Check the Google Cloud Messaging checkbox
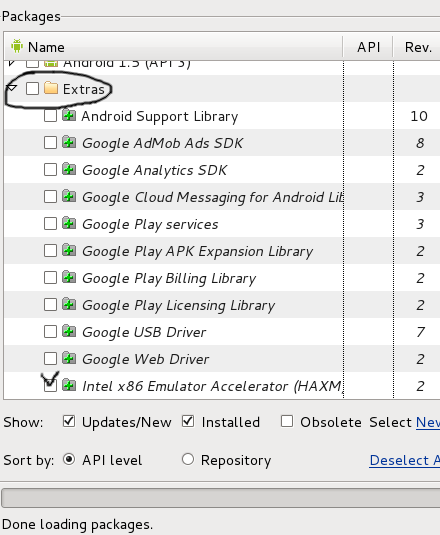 [x=50, y=197]
